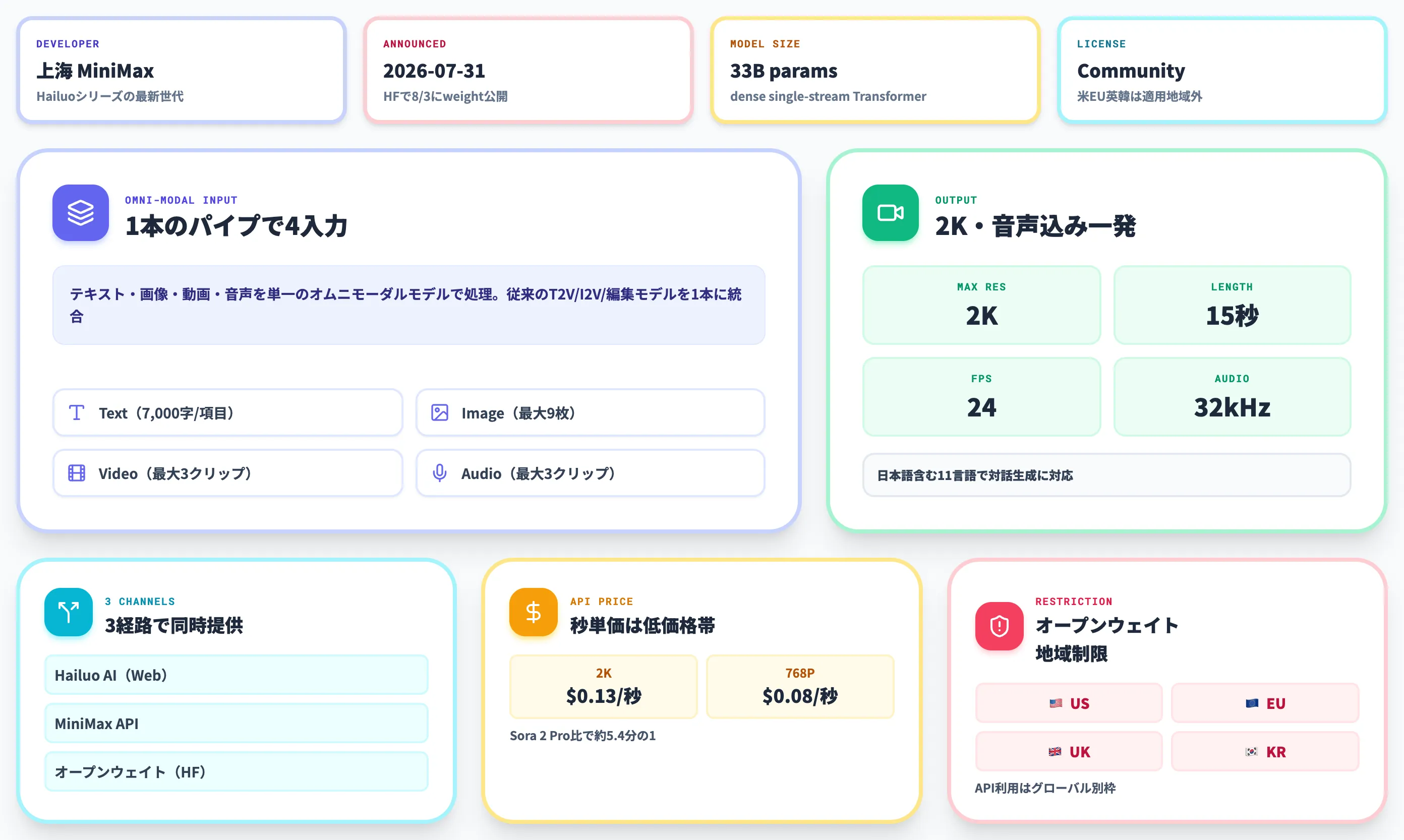Image resolution: width=1404 pixels, height=840 pixels.
Task: Click the text 米EU英韓は適用地域外
Action: click(x=1140, y=96)
